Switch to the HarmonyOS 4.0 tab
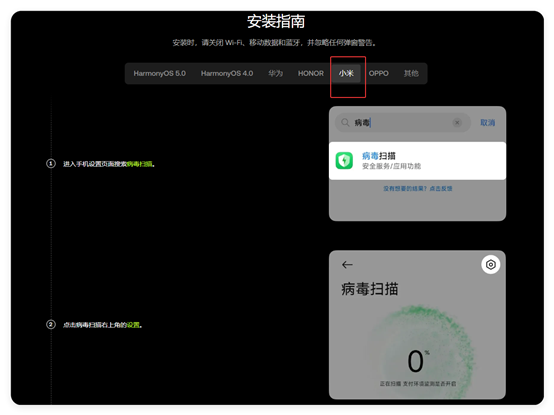 227,73
